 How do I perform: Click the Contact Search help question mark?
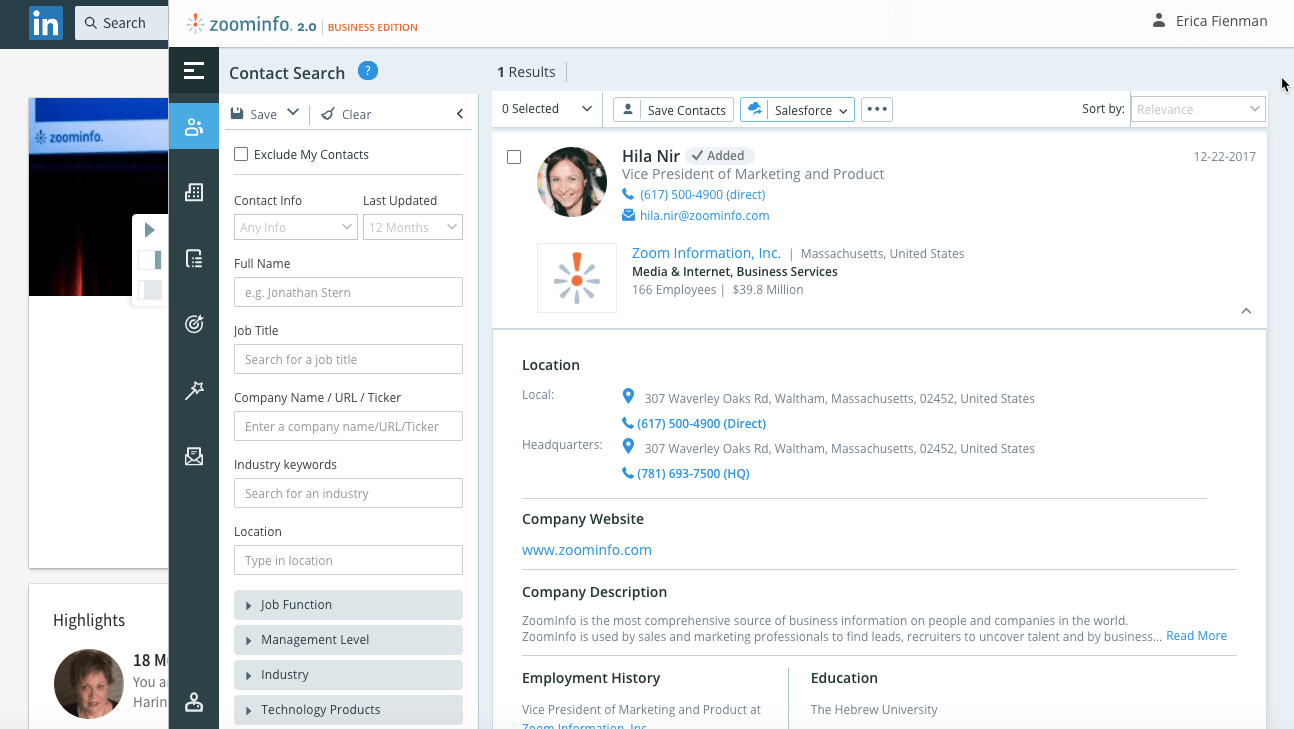click(367, 71)
